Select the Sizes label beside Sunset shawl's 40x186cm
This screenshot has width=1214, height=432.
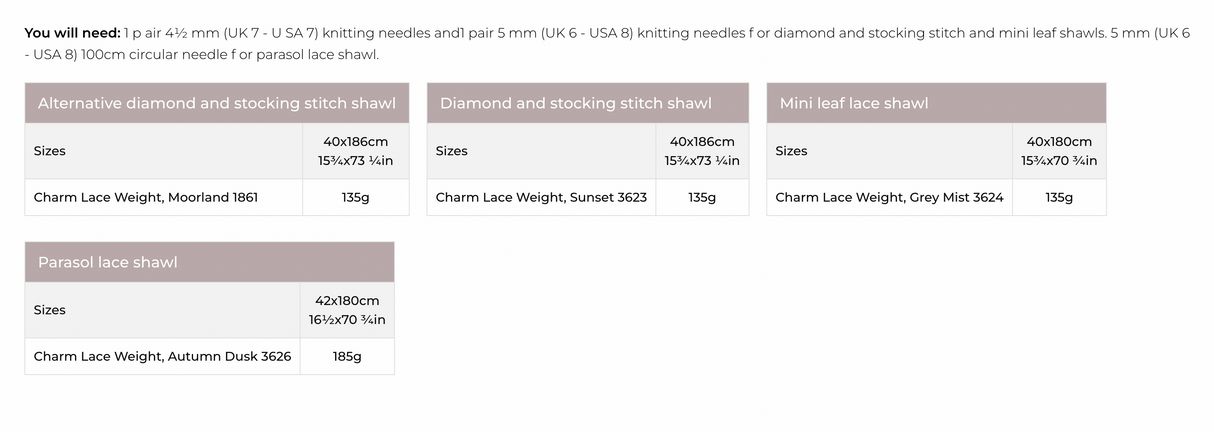[x=452, y=151]
